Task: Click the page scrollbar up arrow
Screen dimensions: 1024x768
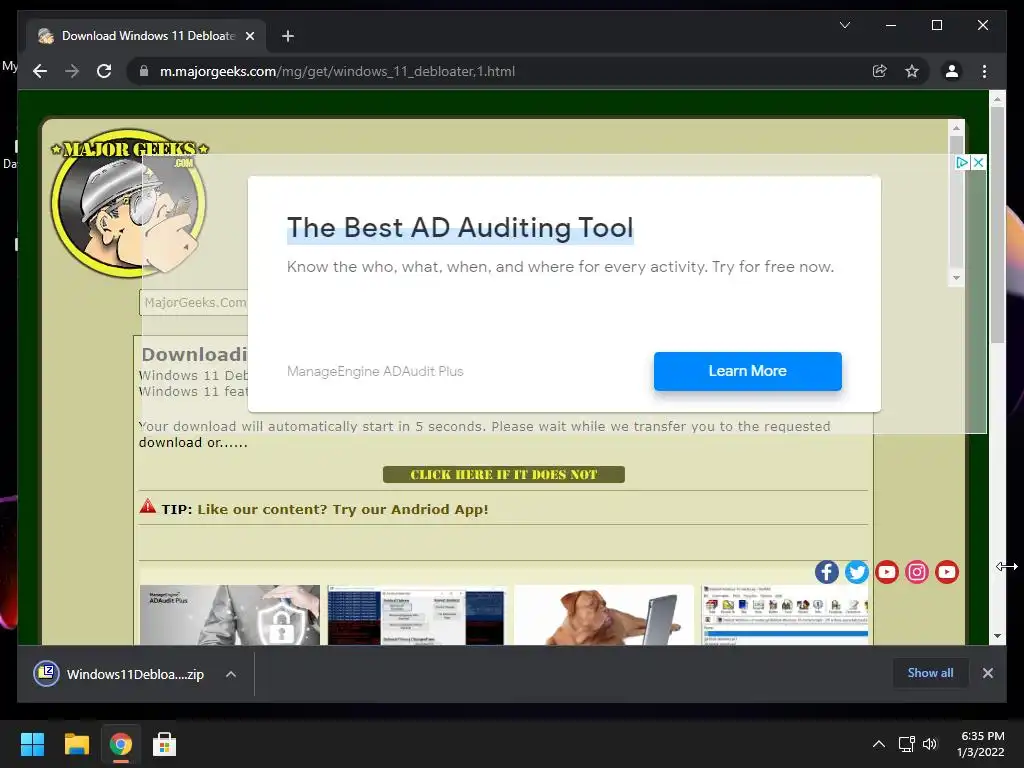Action: click(997, 99)
